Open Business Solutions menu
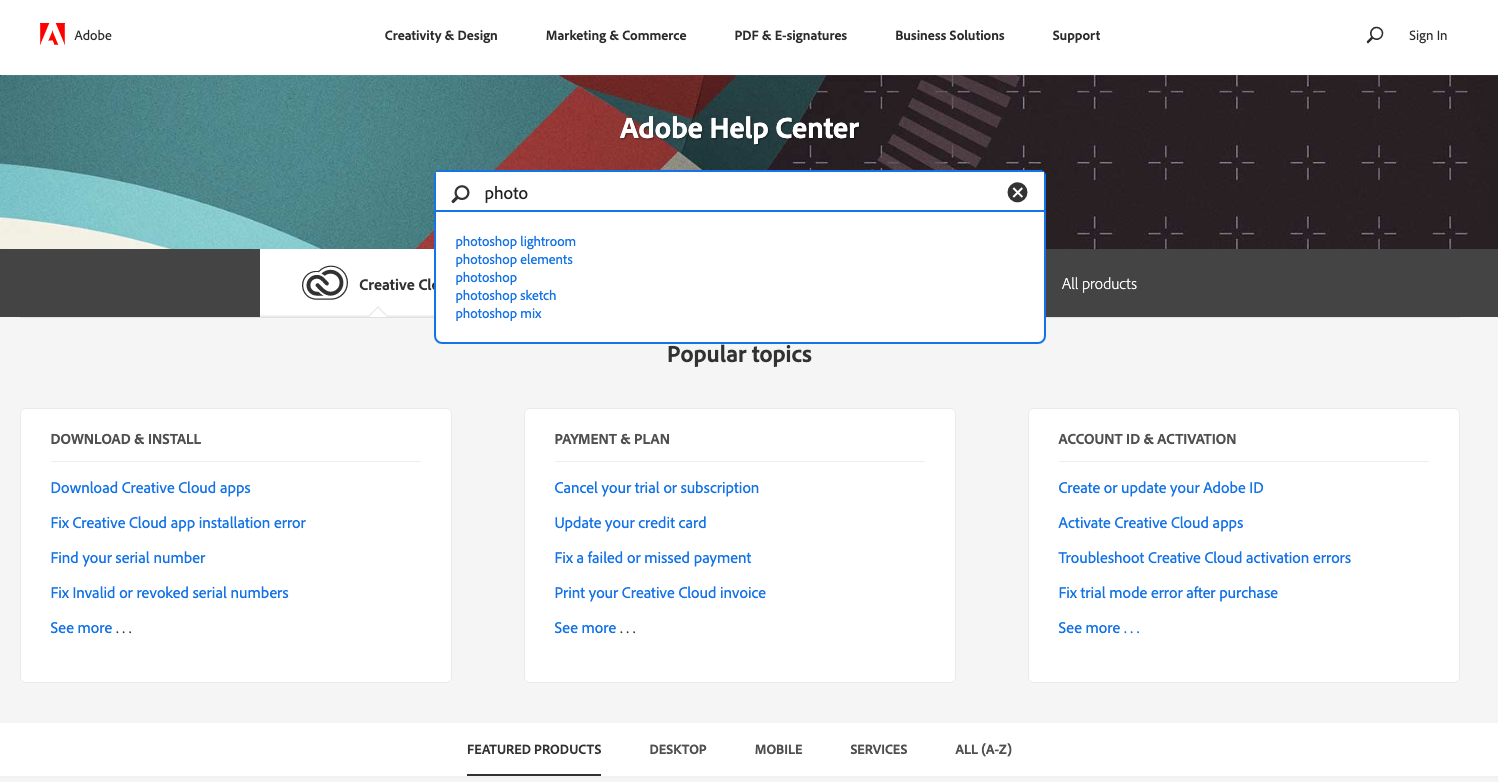1498x782 pixels. (949, 35)
